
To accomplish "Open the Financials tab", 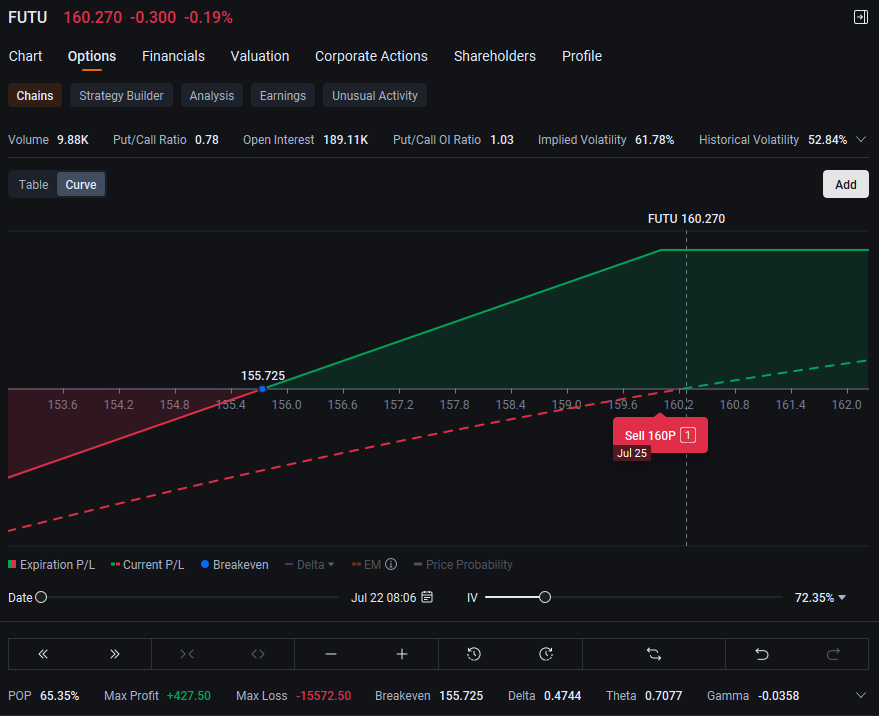I will [173, 56].
